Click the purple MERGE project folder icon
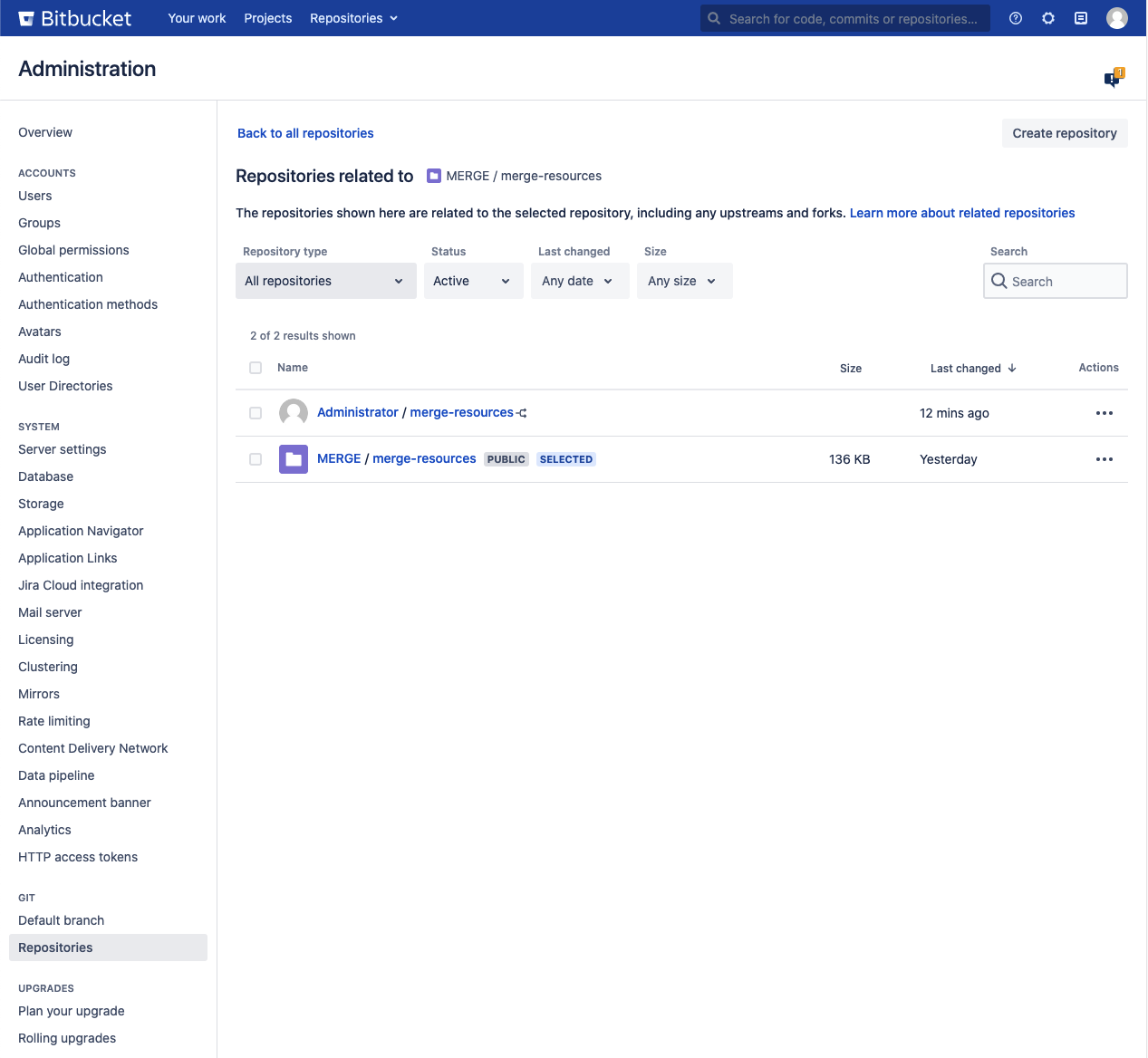This screenshot has height=1058, width=1148. click(294, 459)
